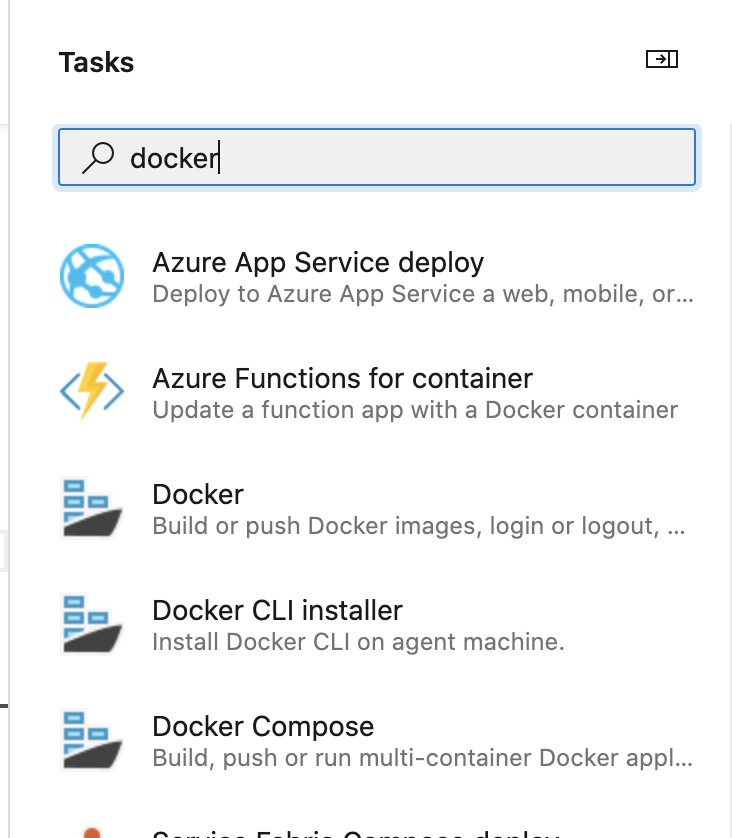This screenshot has height=838, width=732.
Task: Click 'Deploy to Azure App Service' description
Action: tap(423, 294)
